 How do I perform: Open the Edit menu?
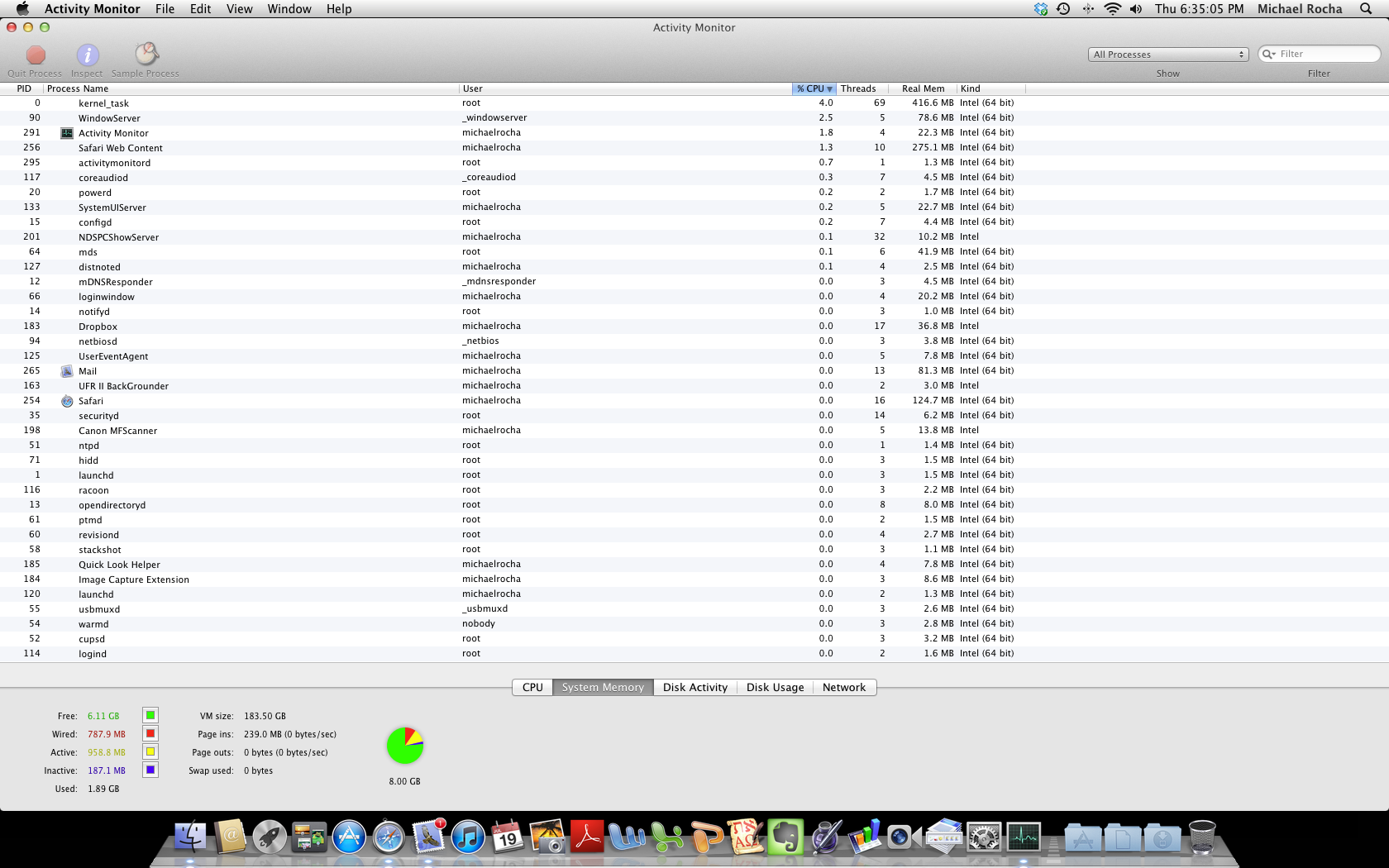tap(201, 9)
